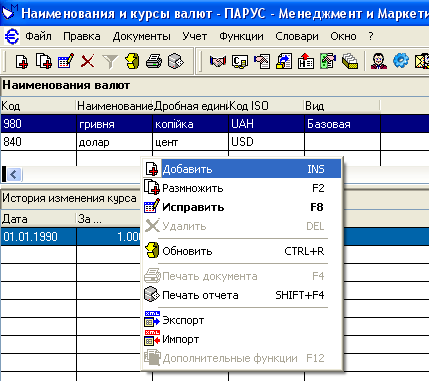Click the yellow Refresh toolbar icon
Screen dimensions: 429x381
point(132,61)
